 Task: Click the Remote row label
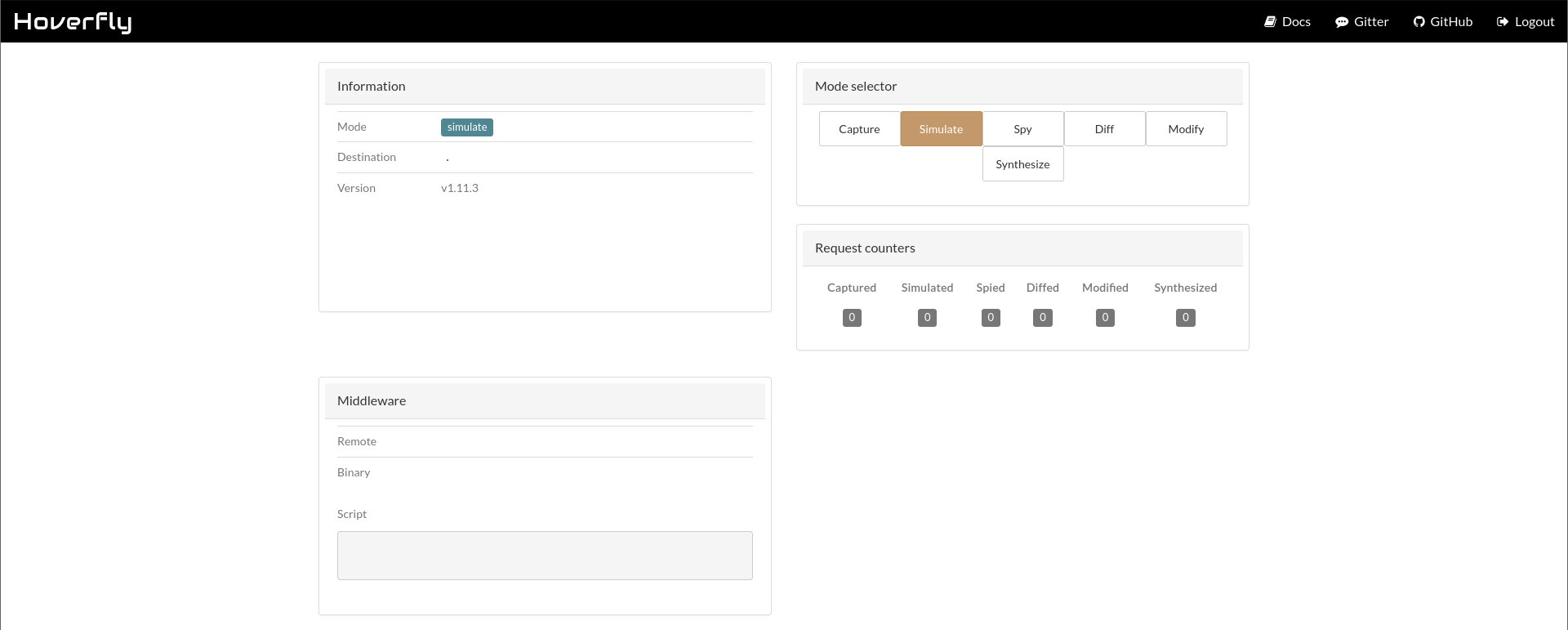click(357, 442)
